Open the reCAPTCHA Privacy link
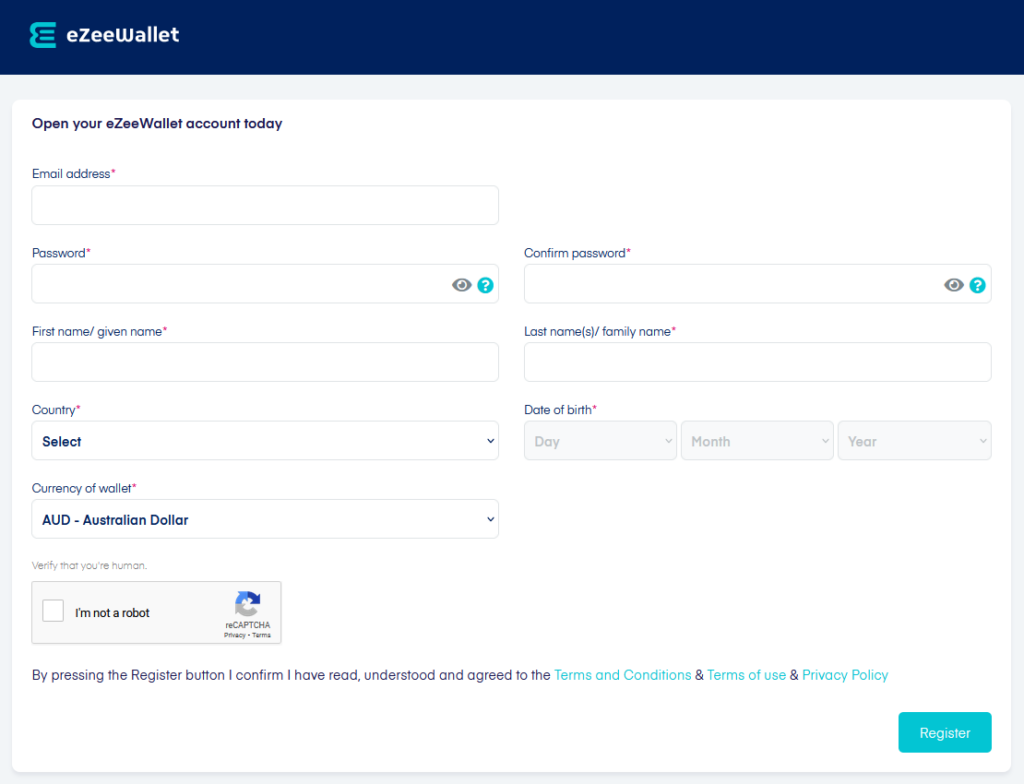The height and width of the screenshot is (784, 1024). tap(234, 635)
